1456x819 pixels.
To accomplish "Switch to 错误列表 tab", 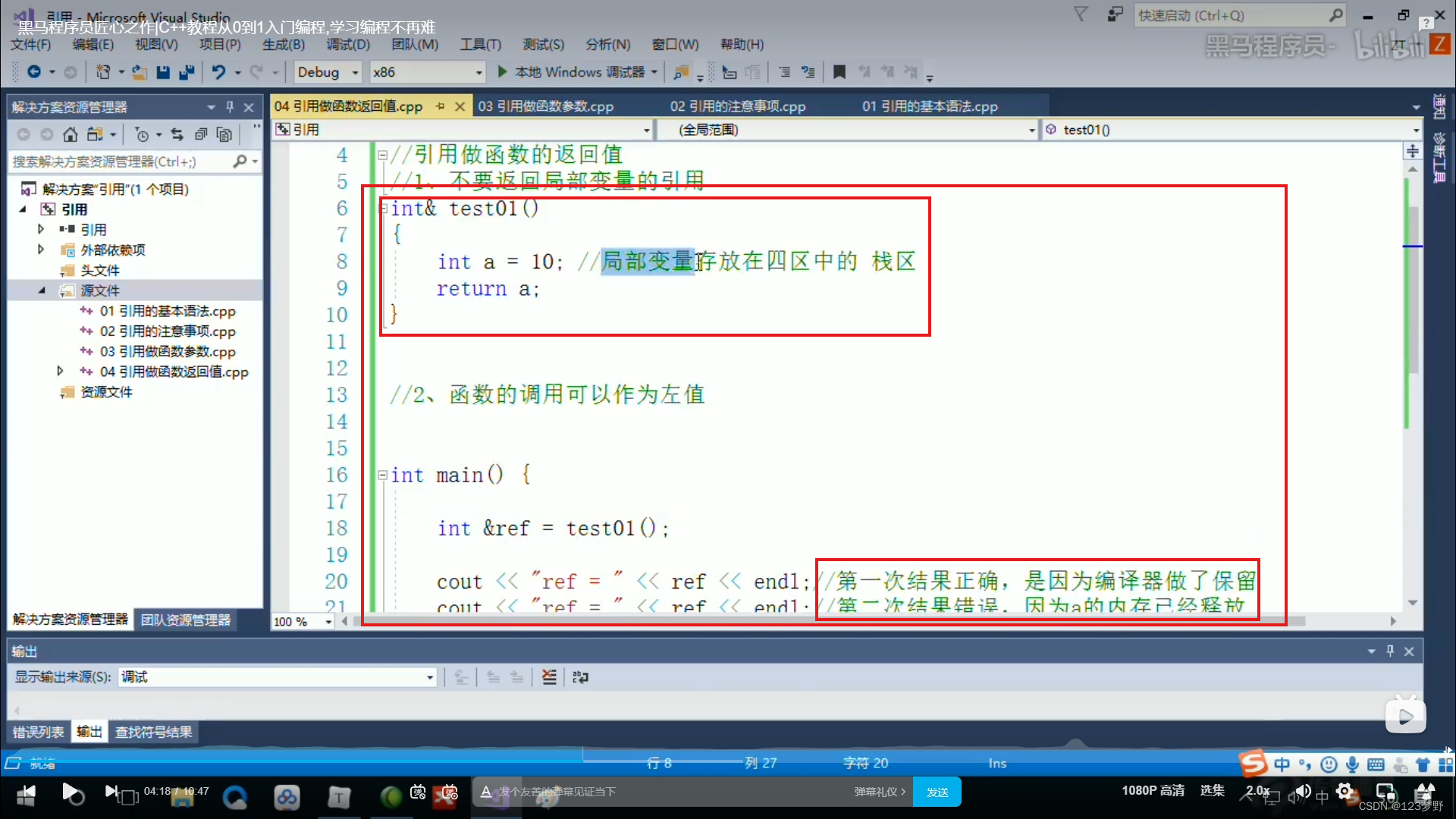I will [x=39, y=732].
